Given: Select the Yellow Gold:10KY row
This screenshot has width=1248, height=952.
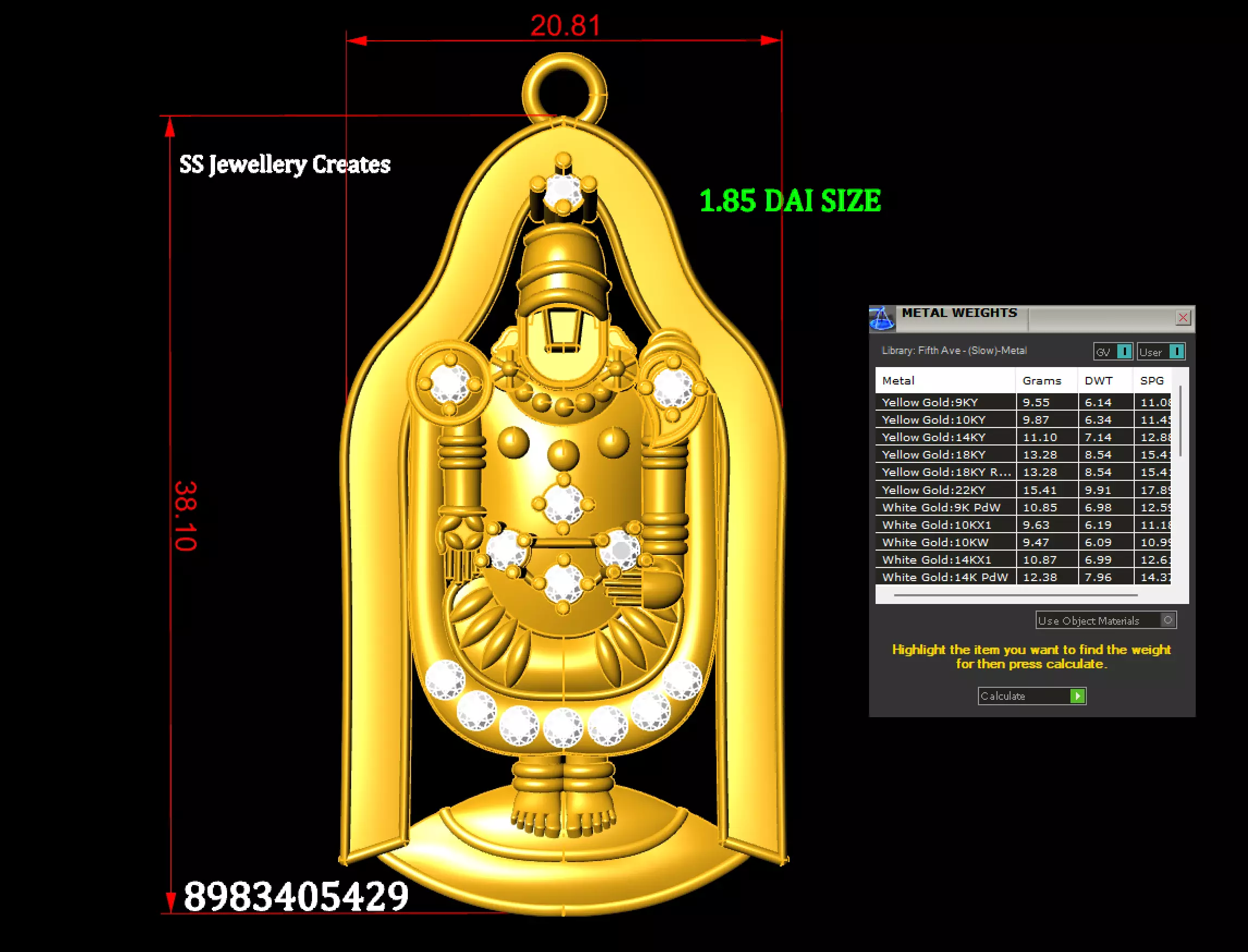Looking at the screenshot, I should coord(1023,420).
